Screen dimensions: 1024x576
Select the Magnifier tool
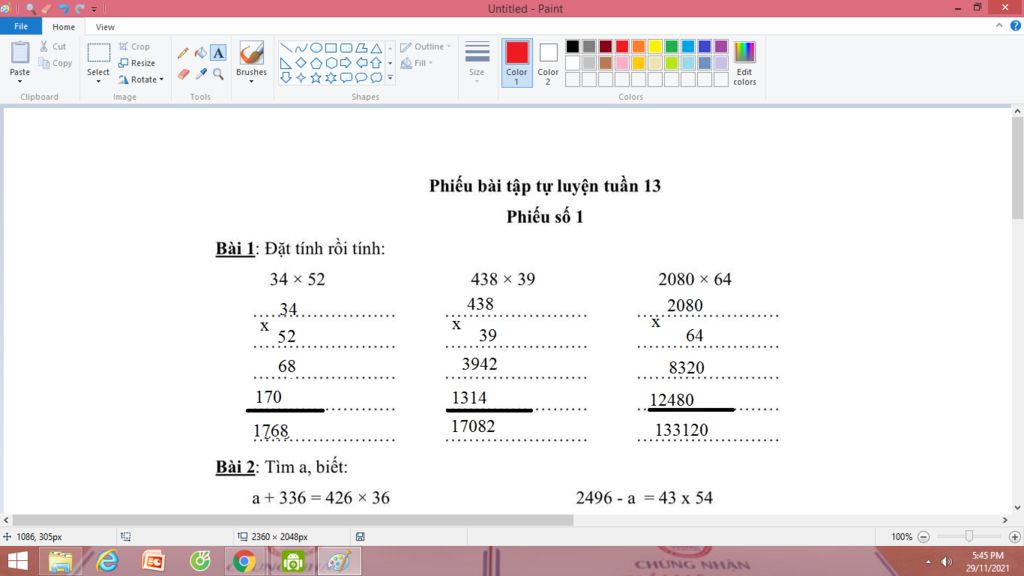click(218, 74)
